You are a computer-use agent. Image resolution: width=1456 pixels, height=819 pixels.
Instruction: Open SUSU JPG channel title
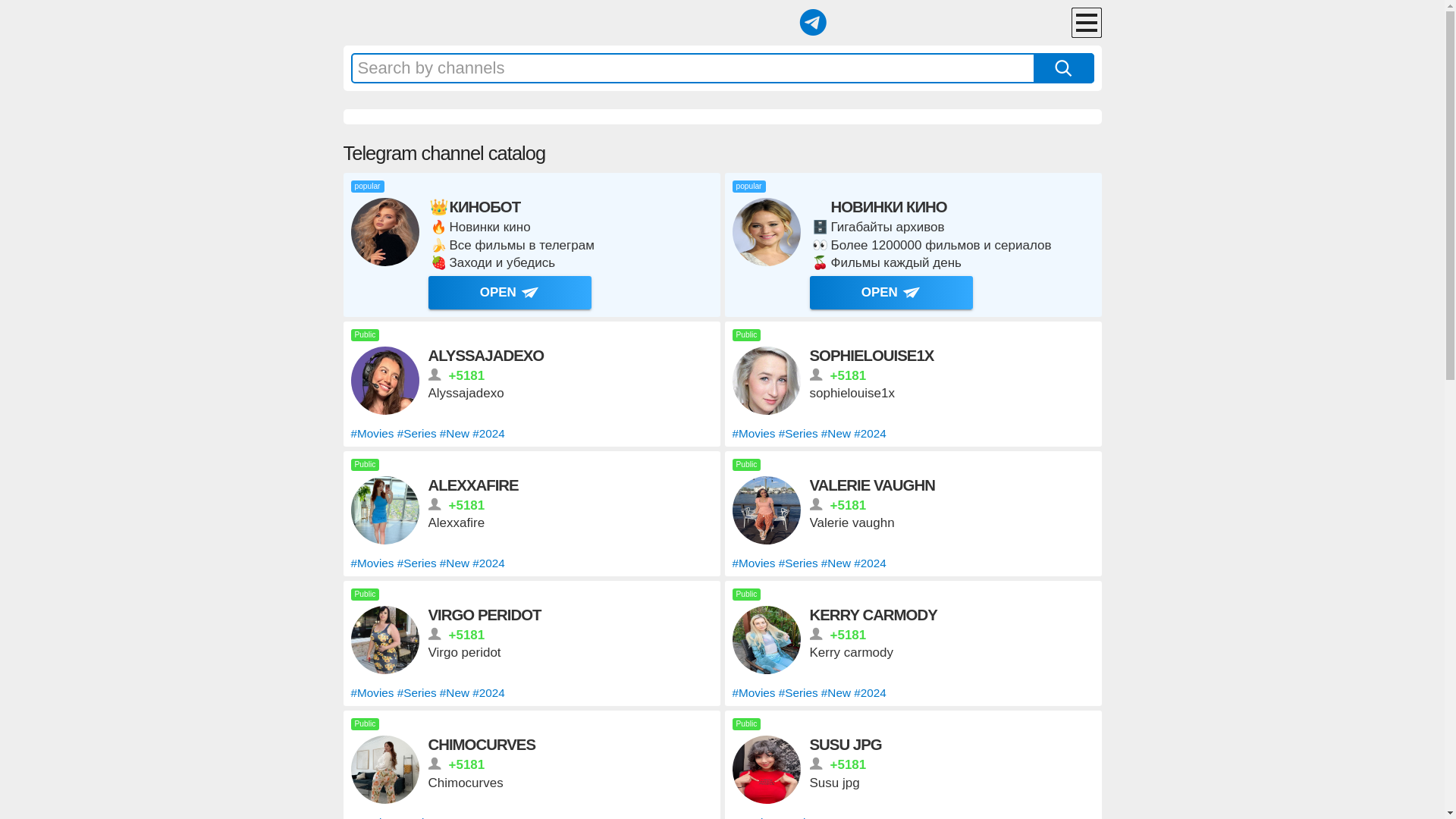[846, 745]
